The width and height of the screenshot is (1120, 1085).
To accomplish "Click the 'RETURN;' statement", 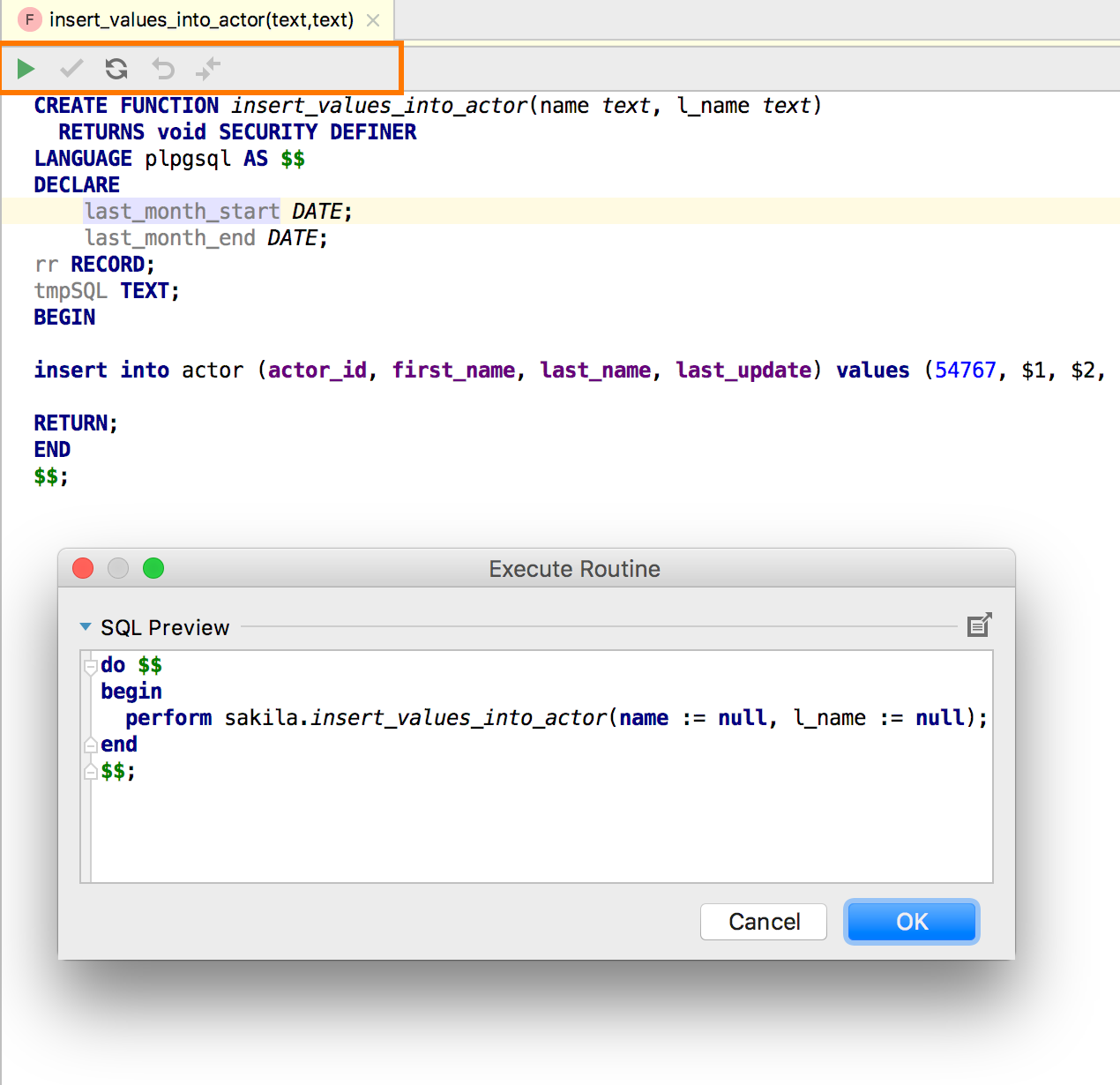I will pos(76,423).
